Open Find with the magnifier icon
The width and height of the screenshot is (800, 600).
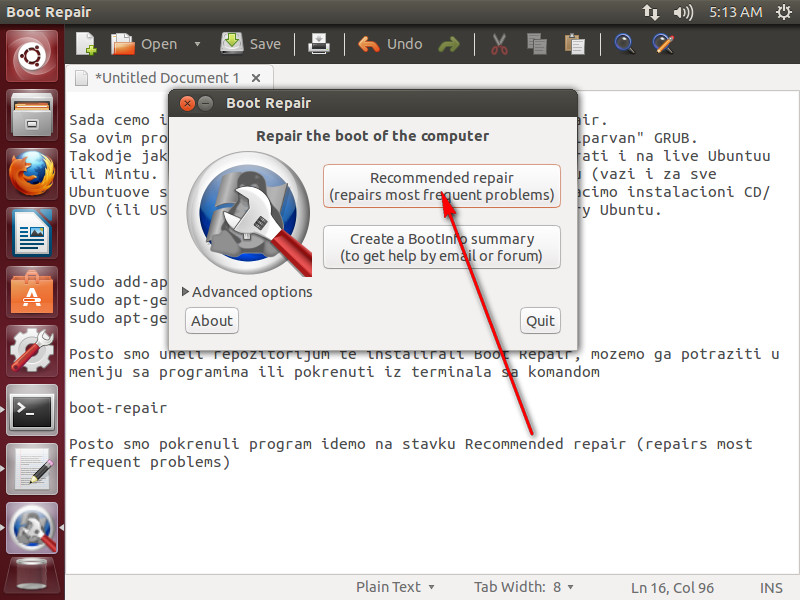pyautogui.click(x=624, y=44)
